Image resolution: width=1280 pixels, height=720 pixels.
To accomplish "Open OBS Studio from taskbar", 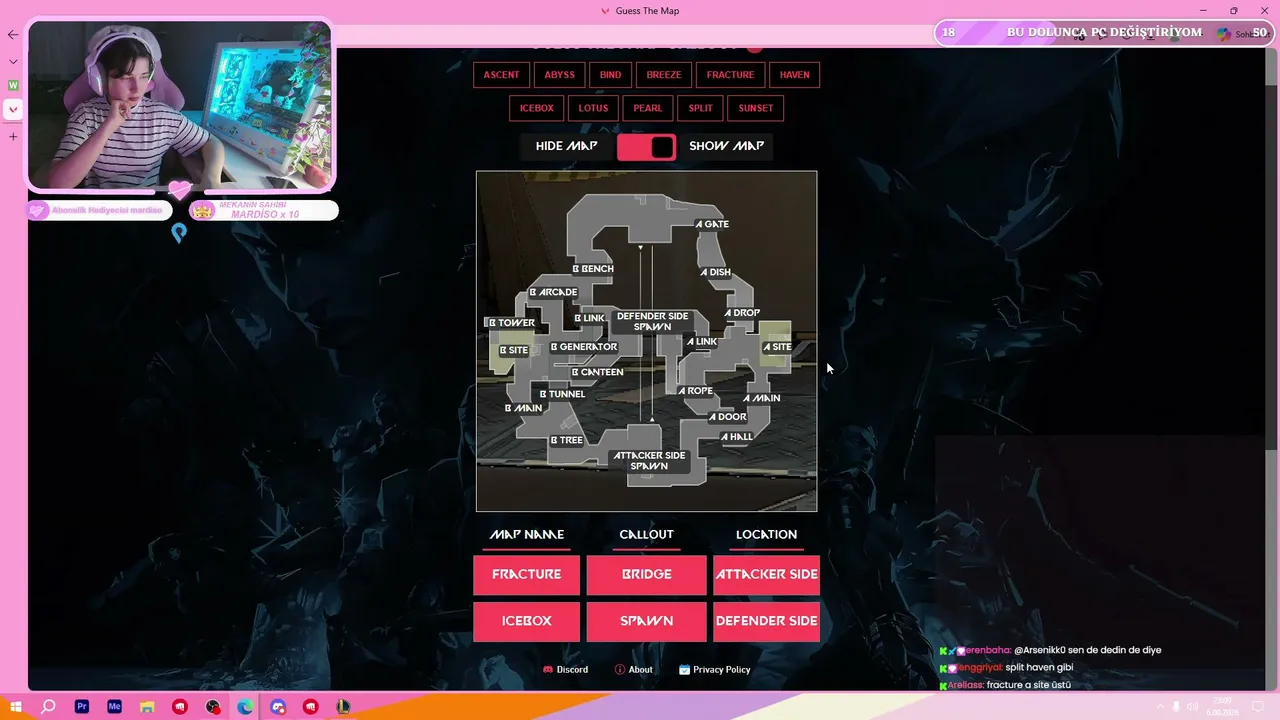I will click(x=213, y=707).
